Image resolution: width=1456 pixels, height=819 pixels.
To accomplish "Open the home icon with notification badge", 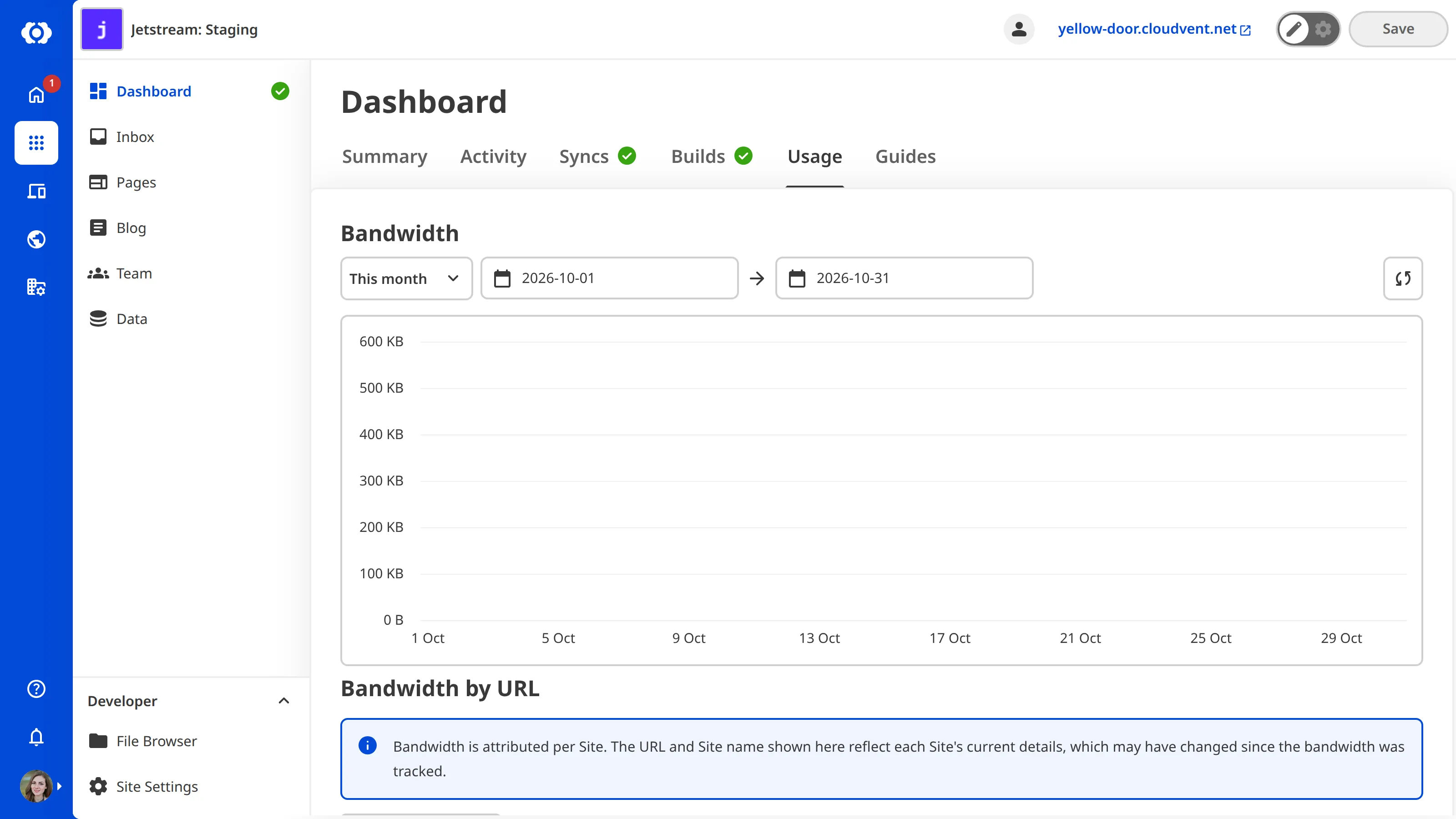I will pos(36,94).
